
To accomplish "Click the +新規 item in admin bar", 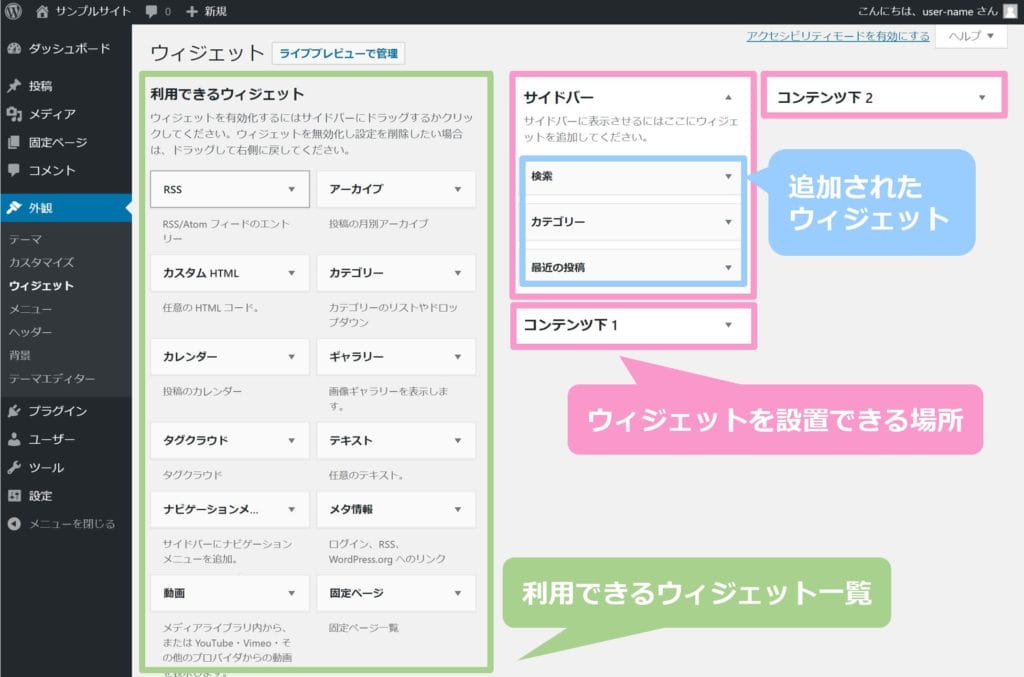I will (207, 12).
